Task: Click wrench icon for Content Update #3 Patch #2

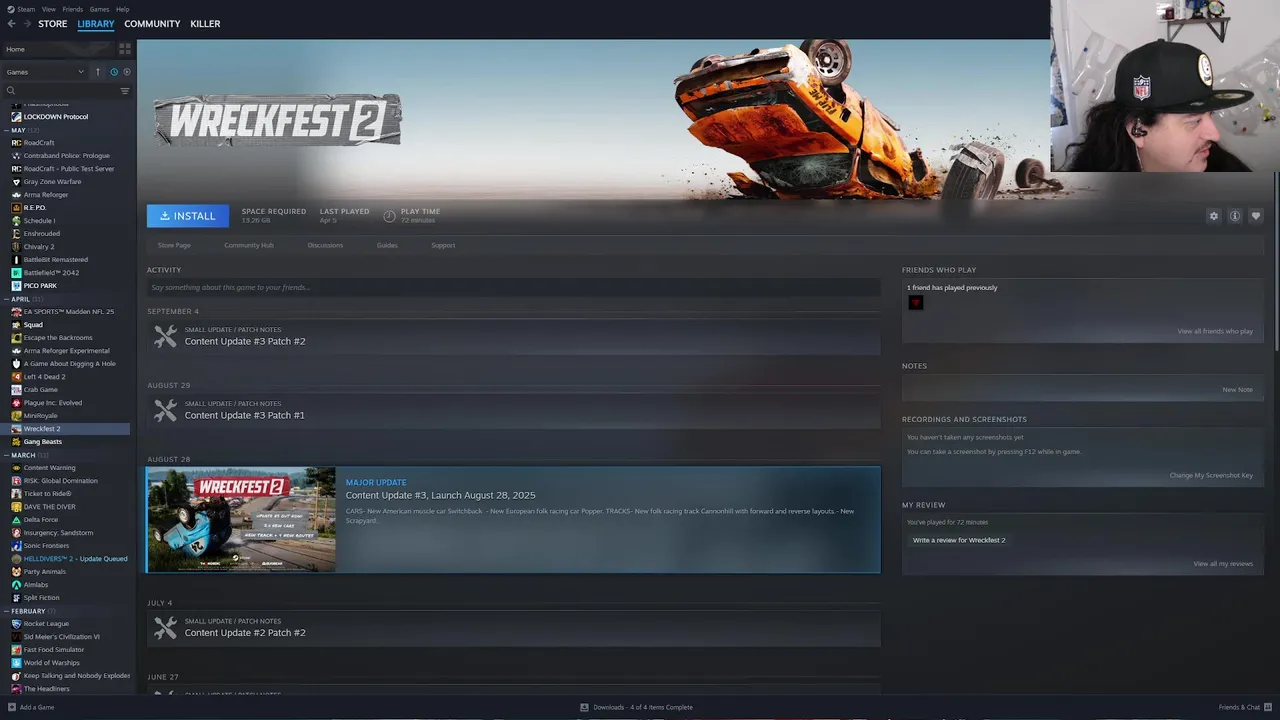Action: 165,337
